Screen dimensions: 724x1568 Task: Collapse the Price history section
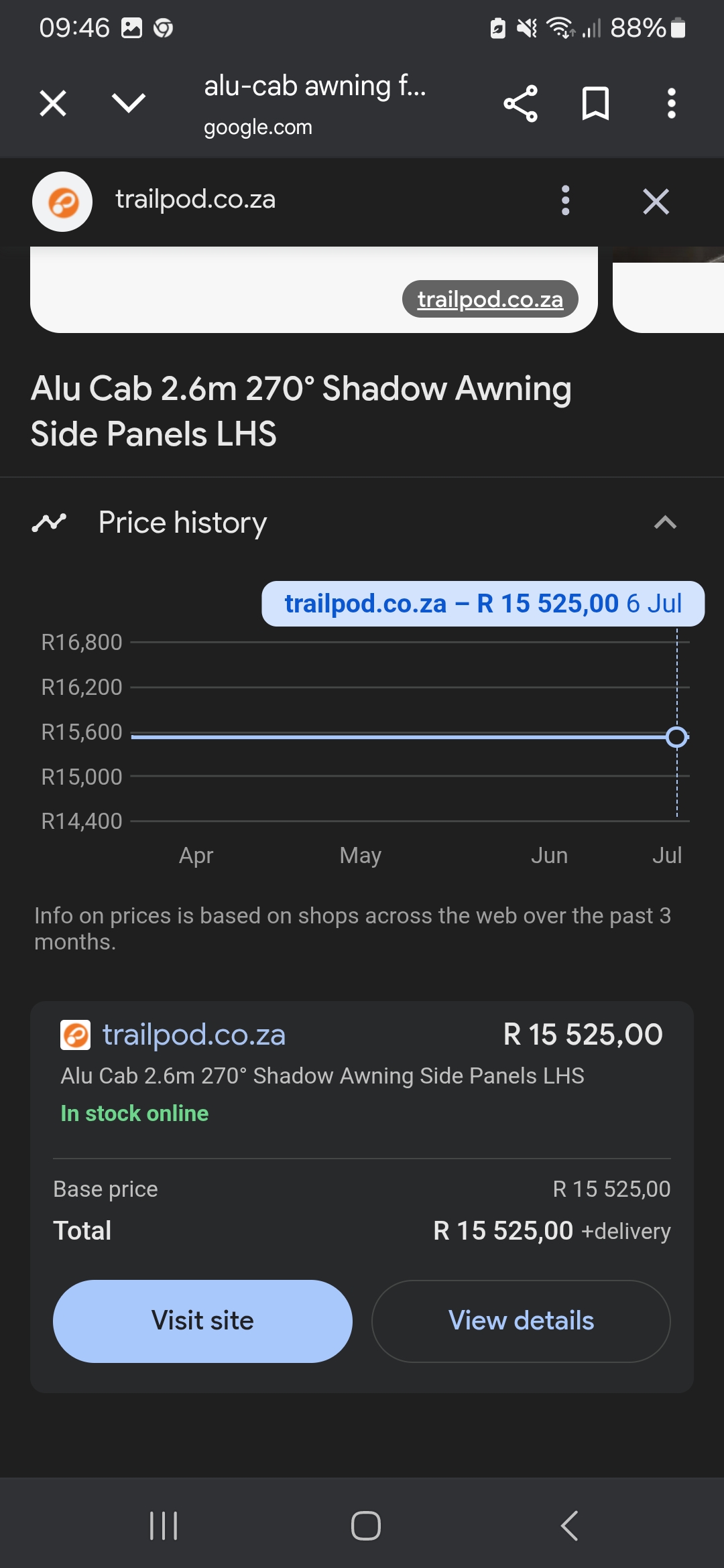tap(665, 523)
